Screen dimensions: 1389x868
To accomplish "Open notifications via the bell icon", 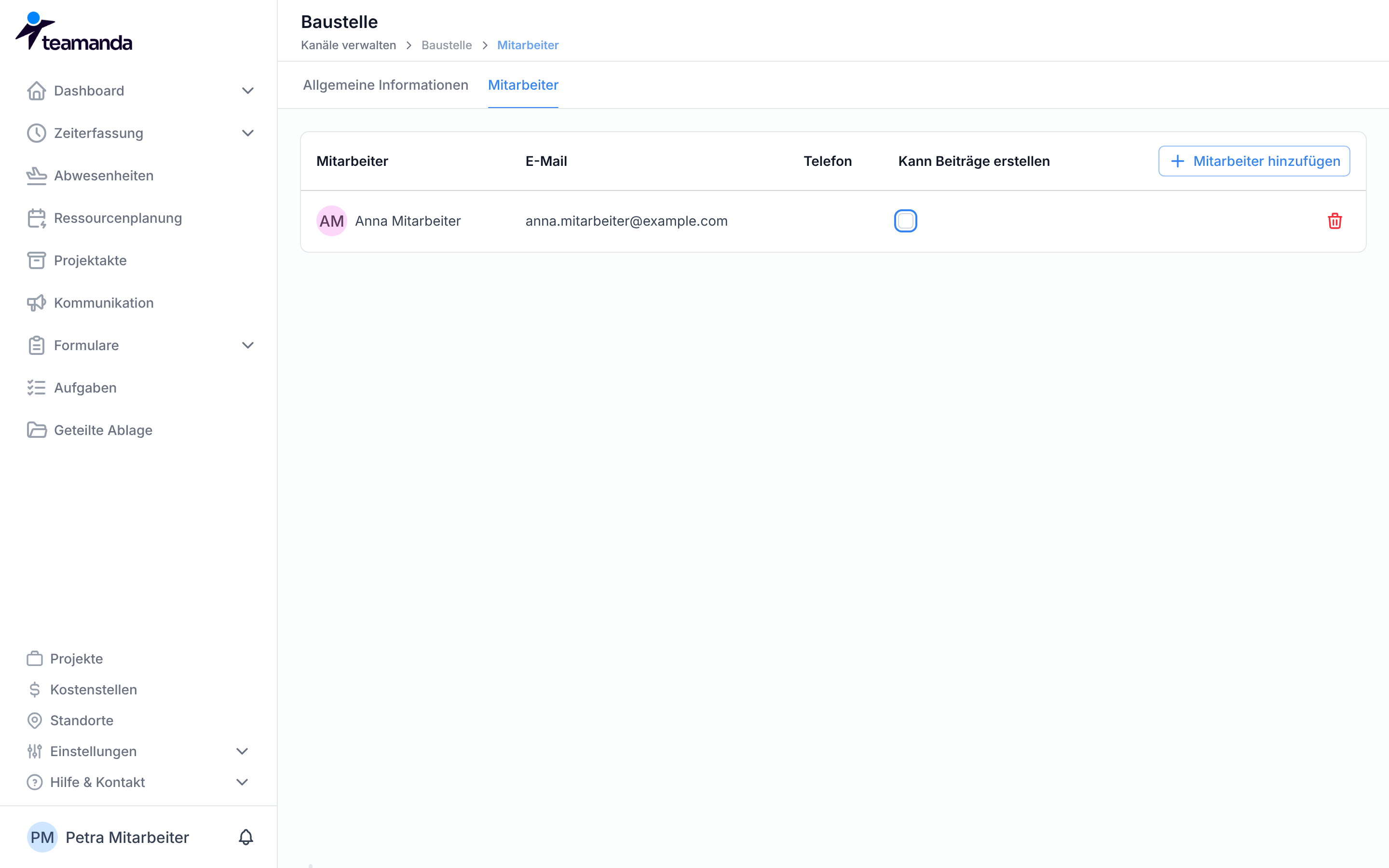I will tap(245, 837).
